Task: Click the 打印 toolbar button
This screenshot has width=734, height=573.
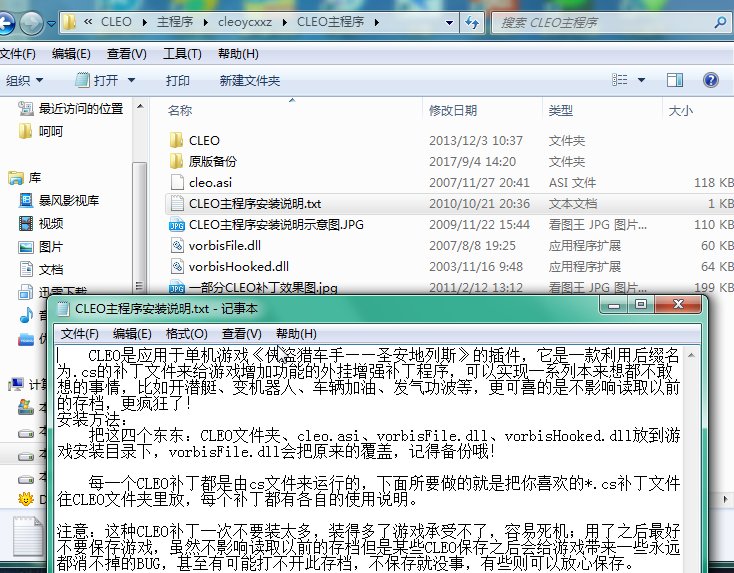Action: pos(177,81)
